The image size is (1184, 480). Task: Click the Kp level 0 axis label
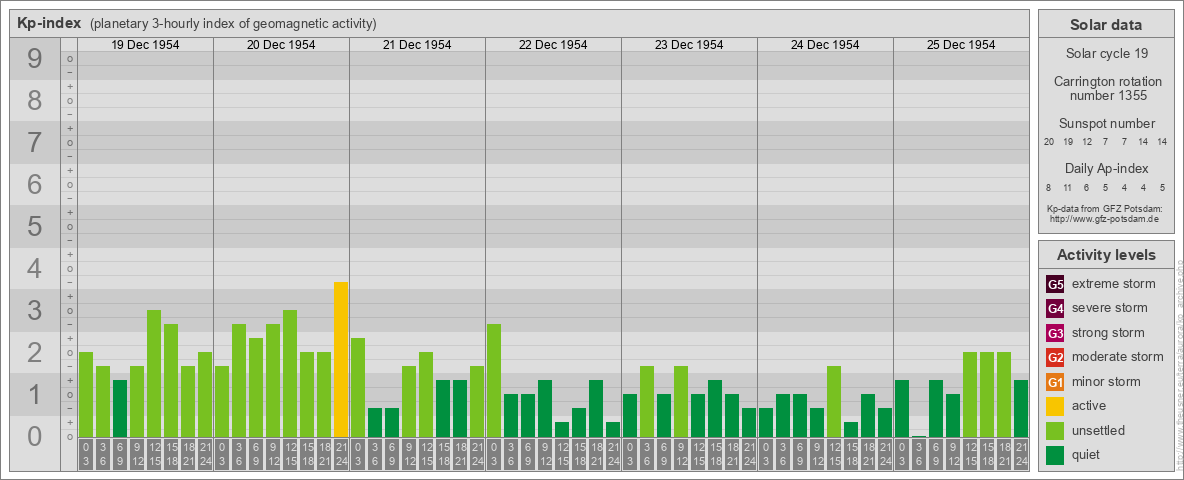(34, 436)
